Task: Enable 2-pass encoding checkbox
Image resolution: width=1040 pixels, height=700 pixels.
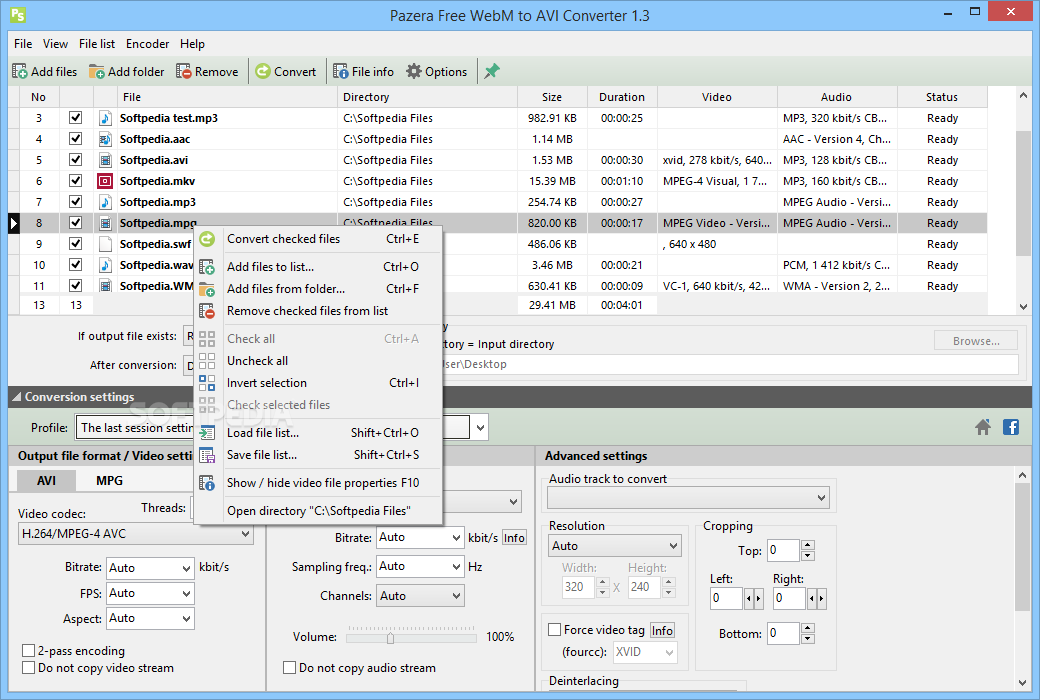Action: tap(29, 650)
